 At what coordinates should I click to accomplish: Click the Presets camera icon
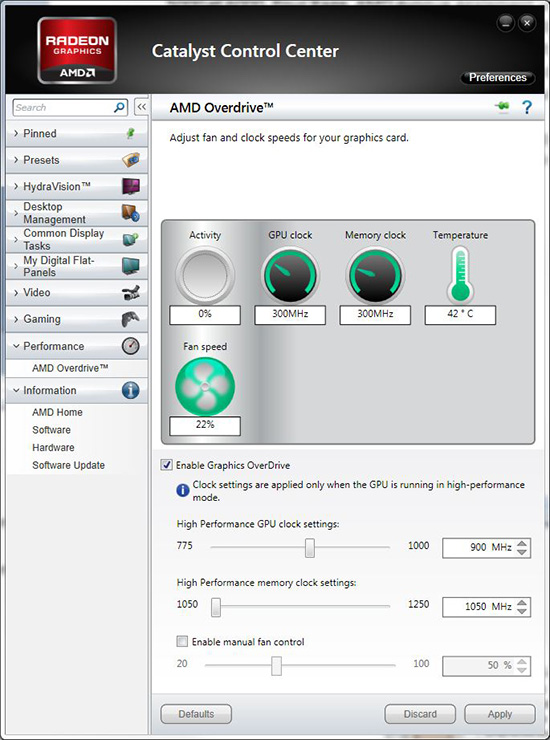pyautogui.click(x=131, y=160)
